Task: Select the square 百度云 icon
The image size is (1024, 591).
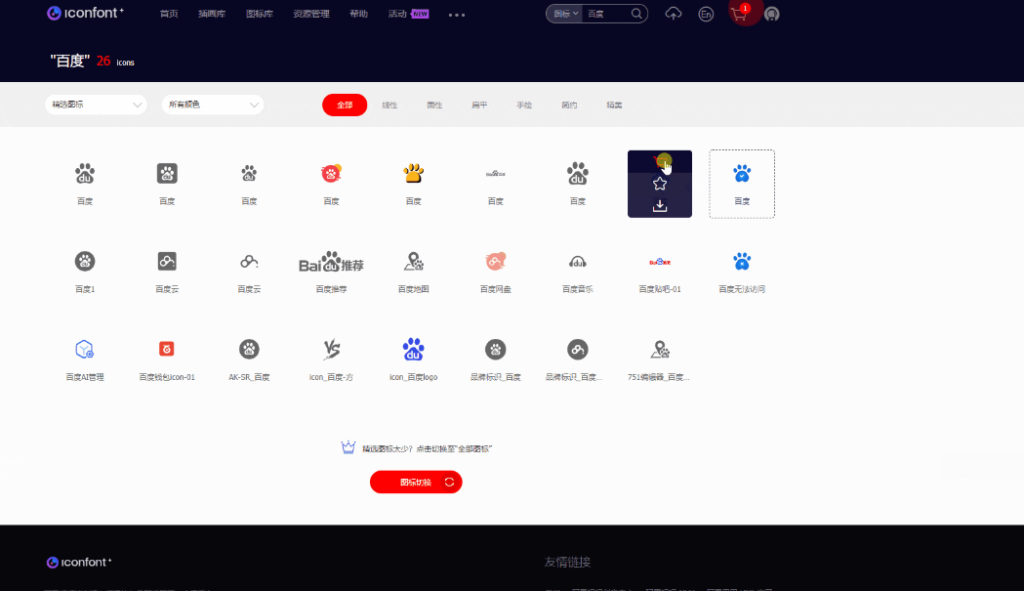Action: [x=167, y=261]
